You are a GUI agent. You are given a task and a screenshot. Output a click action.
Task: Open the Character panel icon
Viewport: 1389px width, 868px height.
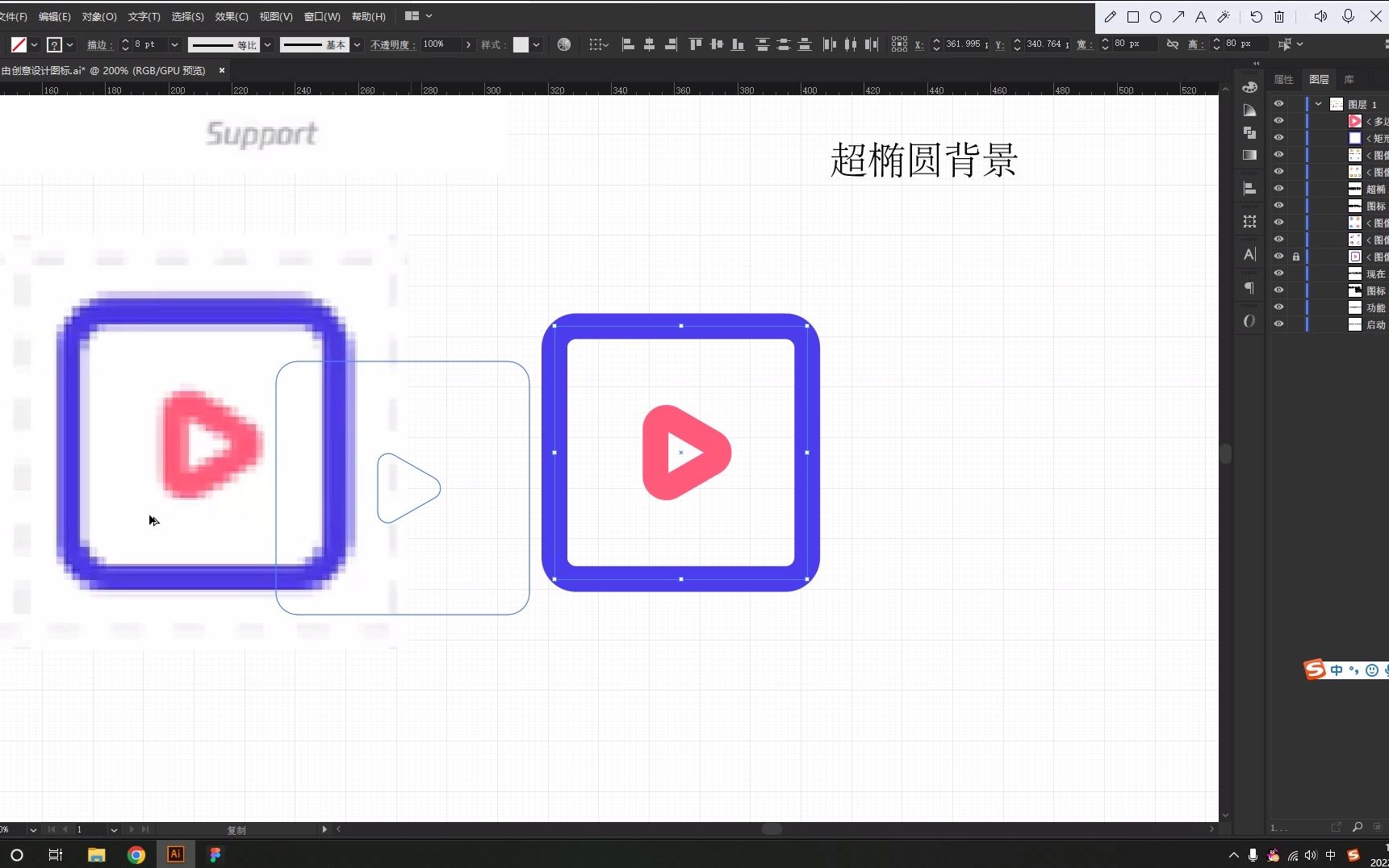point(1249,254)
